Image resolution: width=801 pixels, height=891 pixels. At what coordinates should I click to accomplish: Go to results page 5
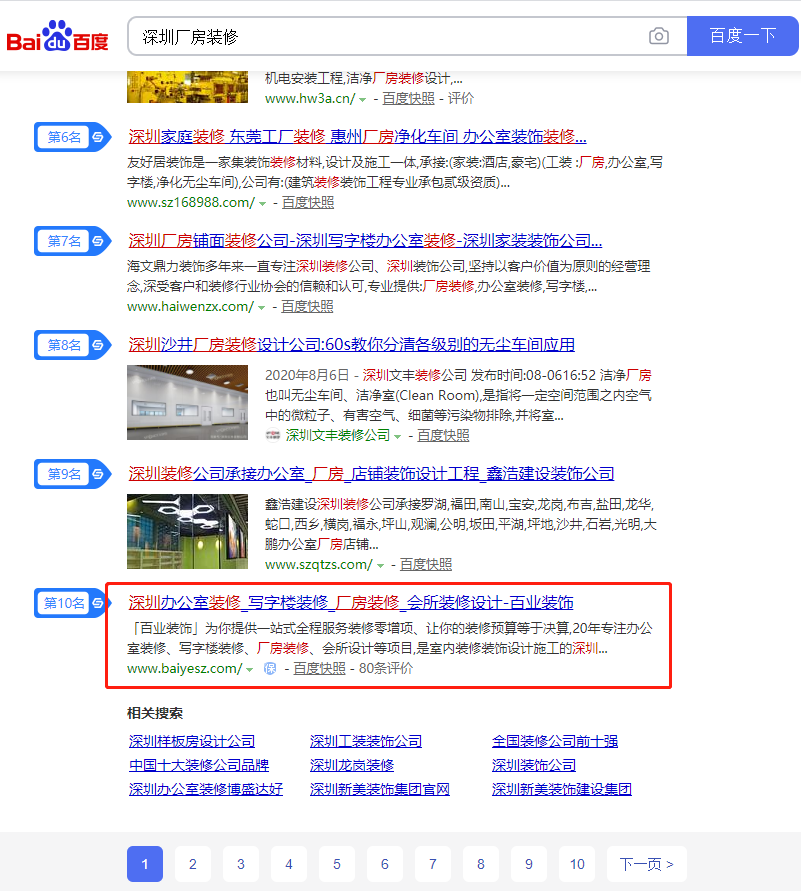click(337, 864)
